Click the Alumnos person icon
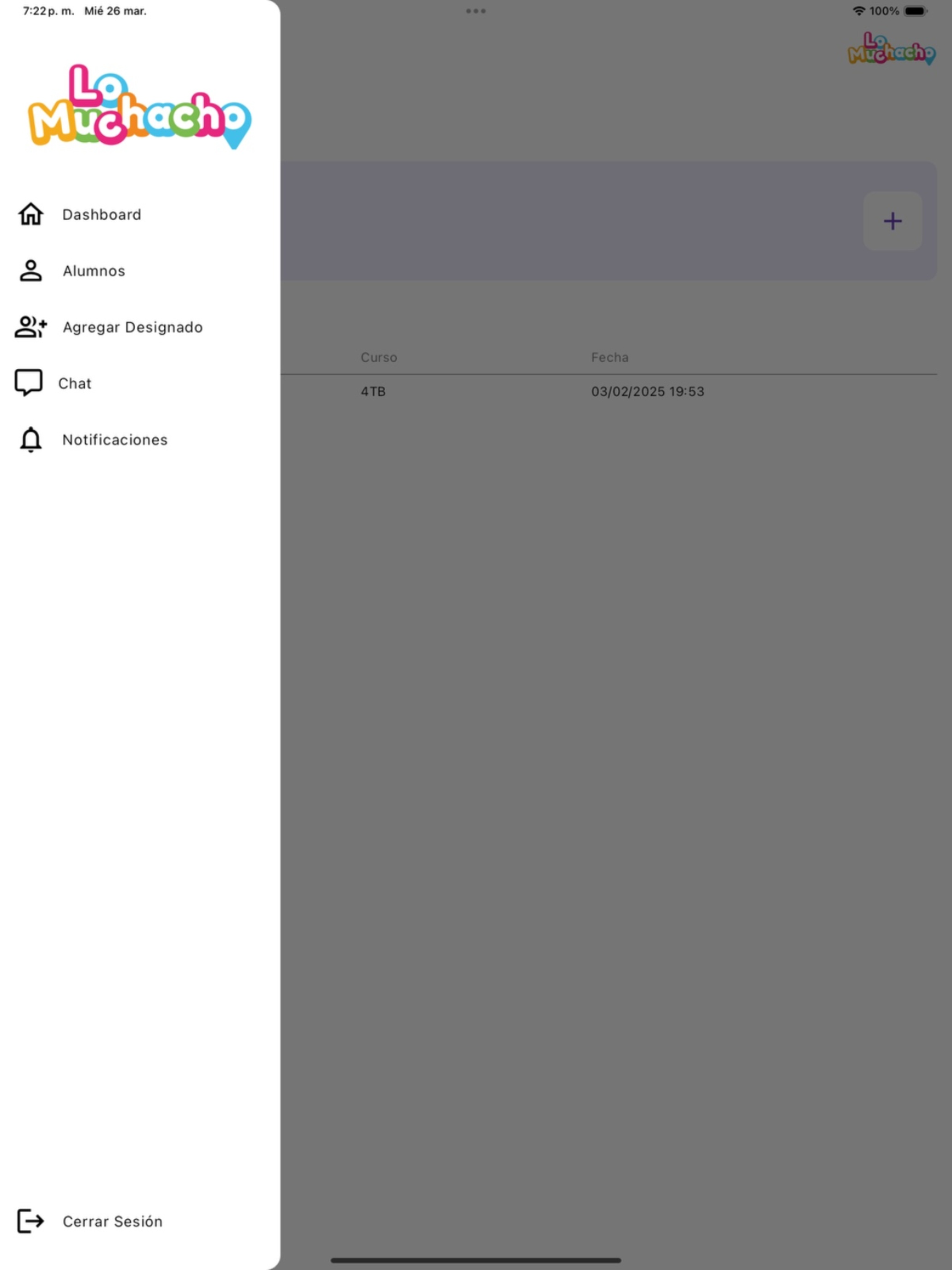The image size is (952, 1270). [30, 270]
